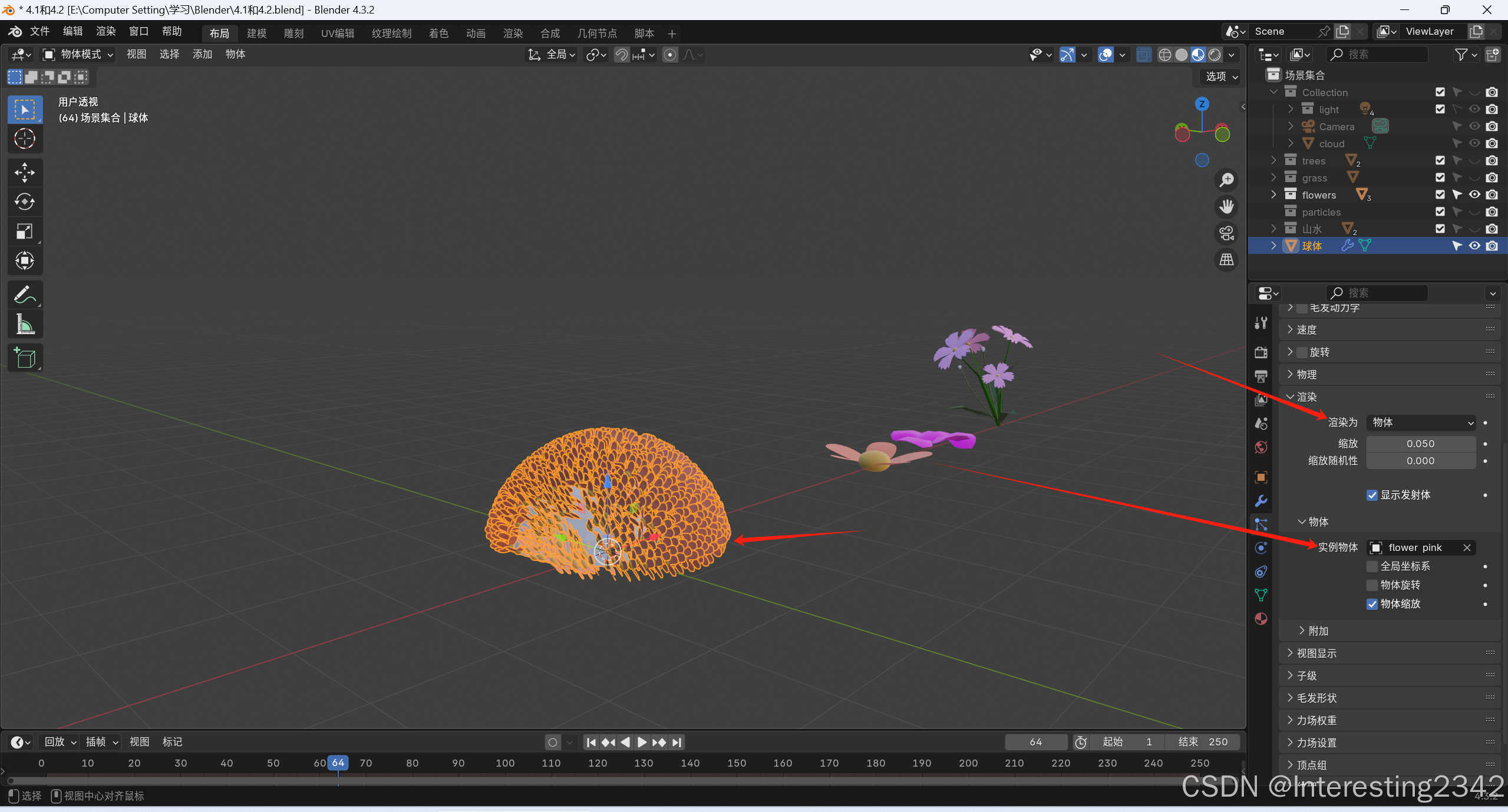Clear the flower pink instance object
The width and height of the screenshot is (1508, 812).
pos(1467,548)
